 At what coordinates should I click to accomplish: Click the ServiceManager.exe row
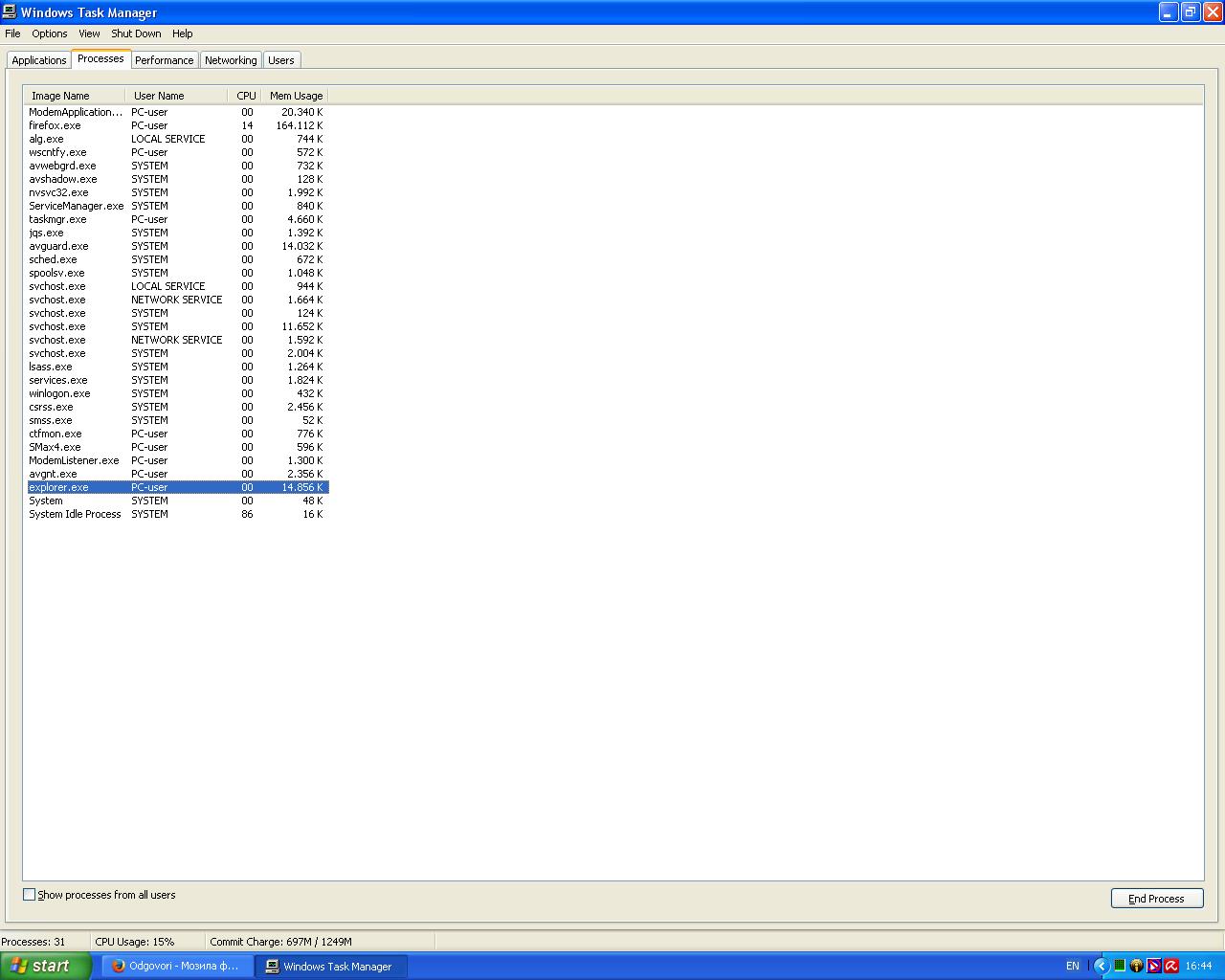tap(177, 206)
